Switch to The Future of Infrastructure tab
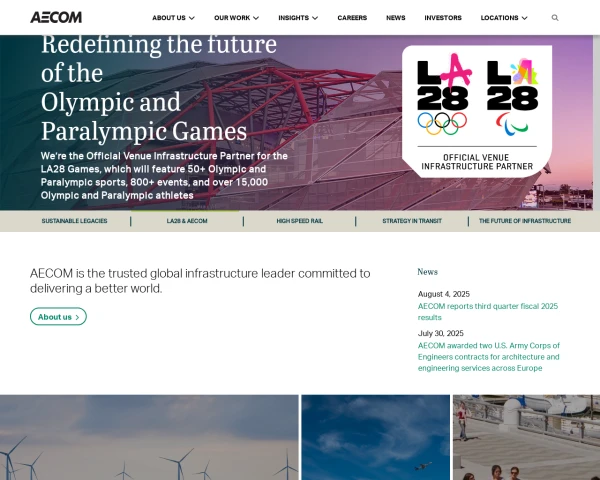The width and height of the screenshot is (600, 480). [525, 221]
